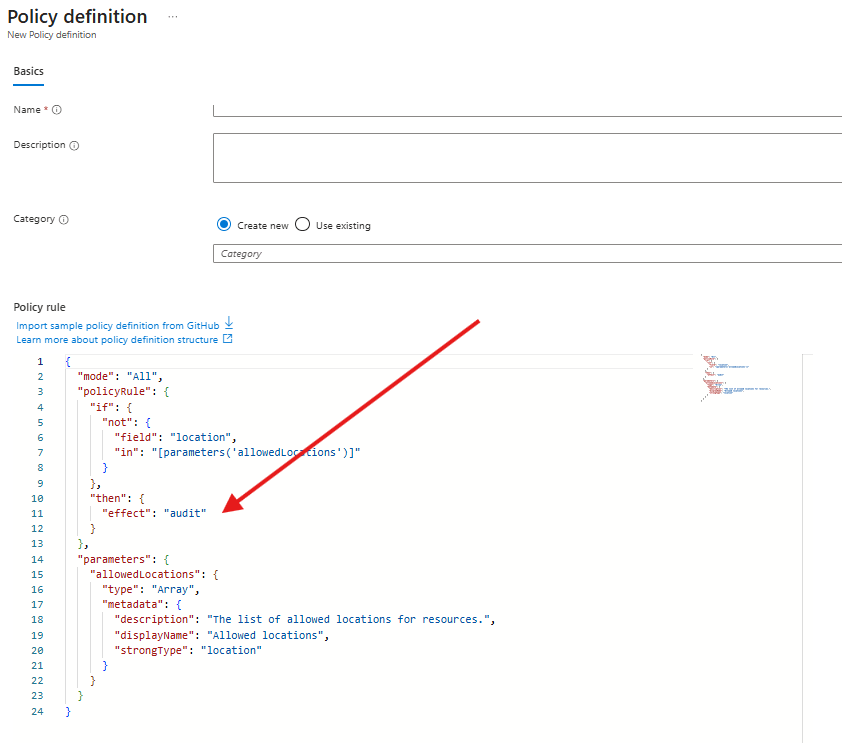
Task: Place cursor on the "audit" effect value
Action: [x=185, y=513]
